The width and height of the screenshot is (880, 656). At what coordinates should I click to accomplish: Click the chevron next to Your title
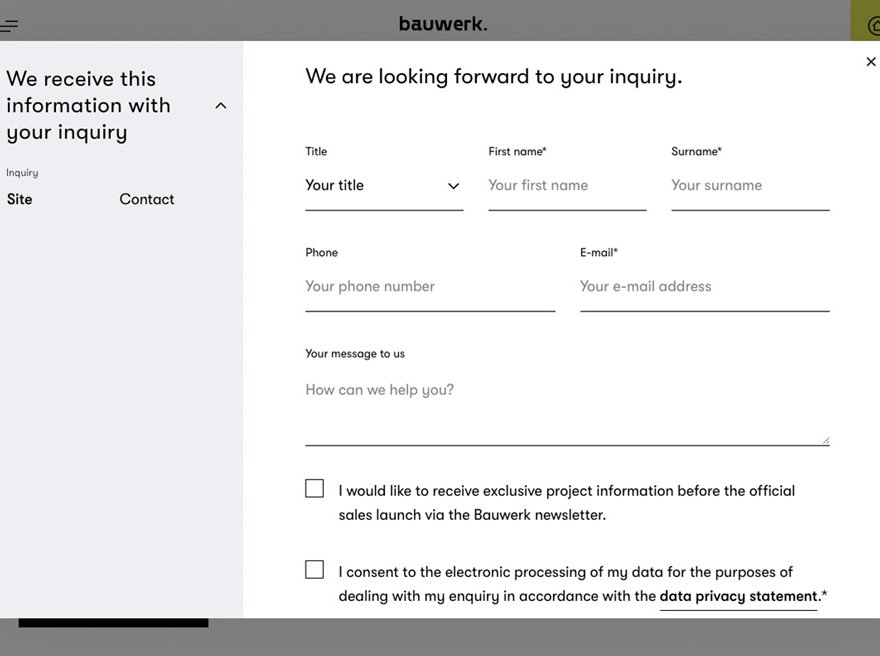pyautogui.click(x=453, y=186)
